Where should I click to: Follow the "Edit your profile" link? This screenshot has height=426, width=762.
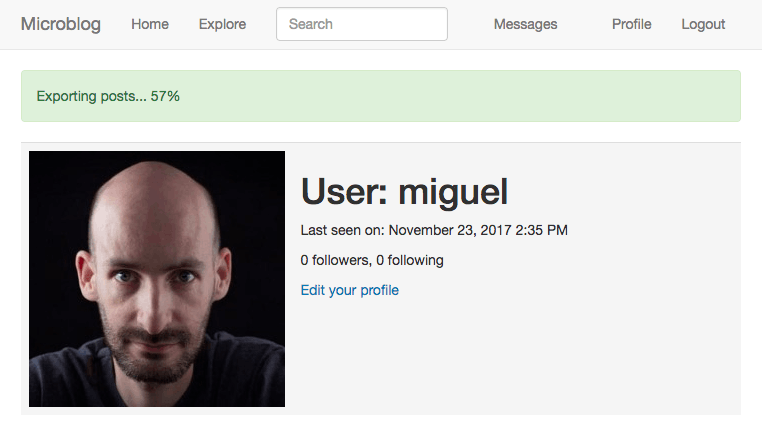pos(349,290)
